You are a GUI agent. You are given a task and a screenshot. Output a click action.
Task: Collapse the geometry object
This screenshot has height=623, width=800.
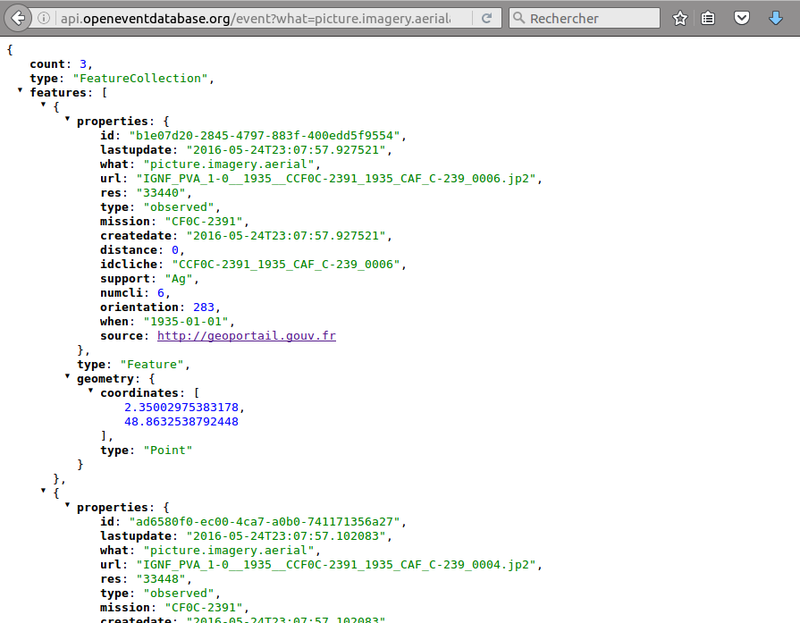point(66,378)
